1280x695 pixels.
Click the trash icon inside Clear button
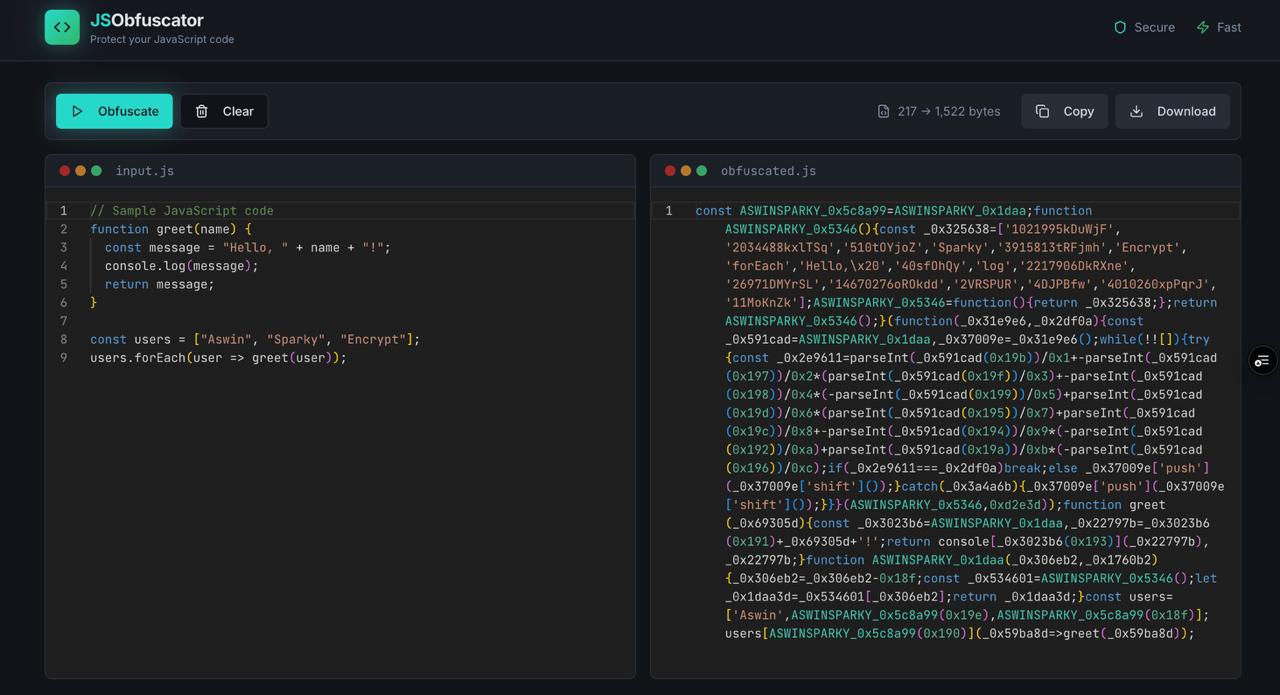(x=202, y=111)
